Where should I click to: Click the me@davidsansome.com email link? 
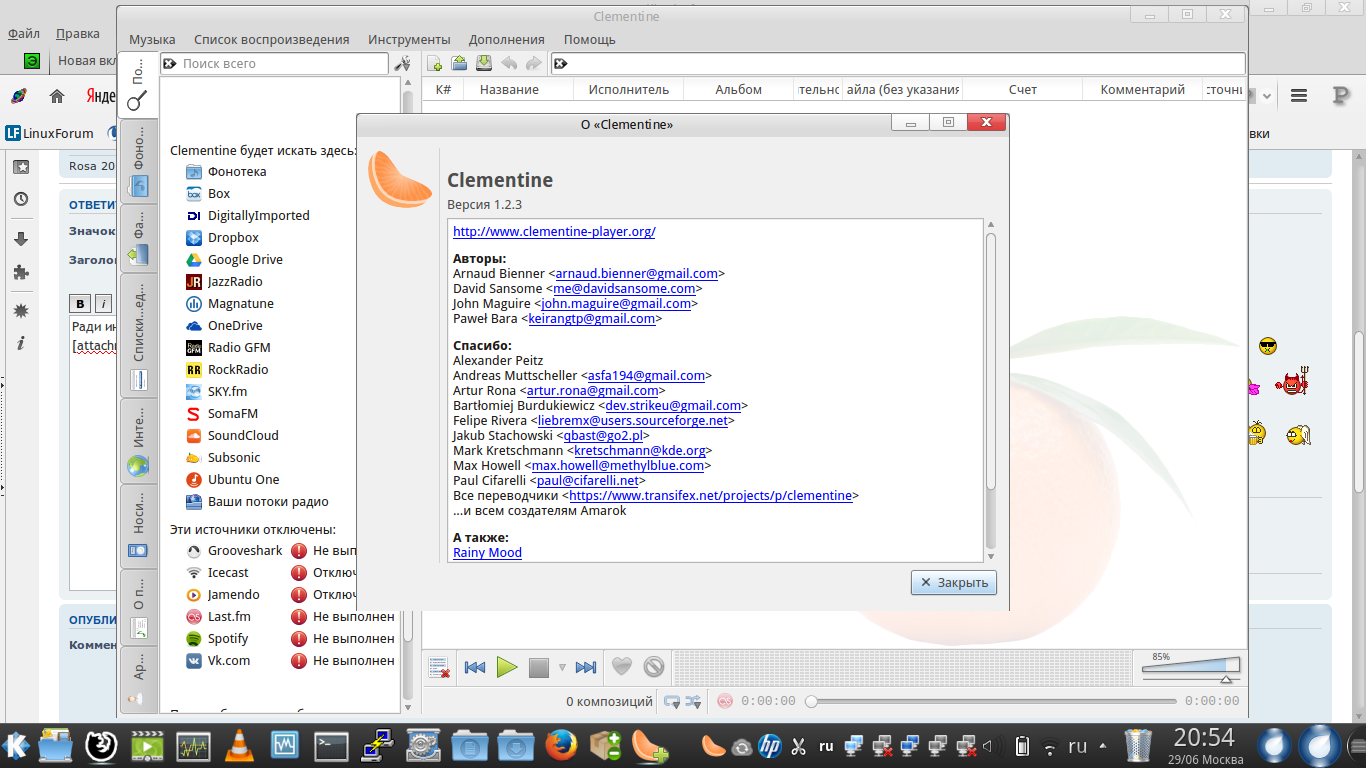tap(624, 289)
